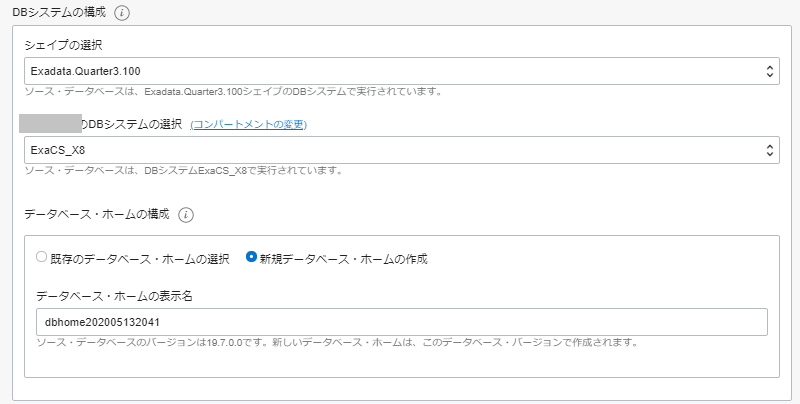
Task: Expand the Exadata.Quarter3.100 shape dropdown
Action: (400, 71)
